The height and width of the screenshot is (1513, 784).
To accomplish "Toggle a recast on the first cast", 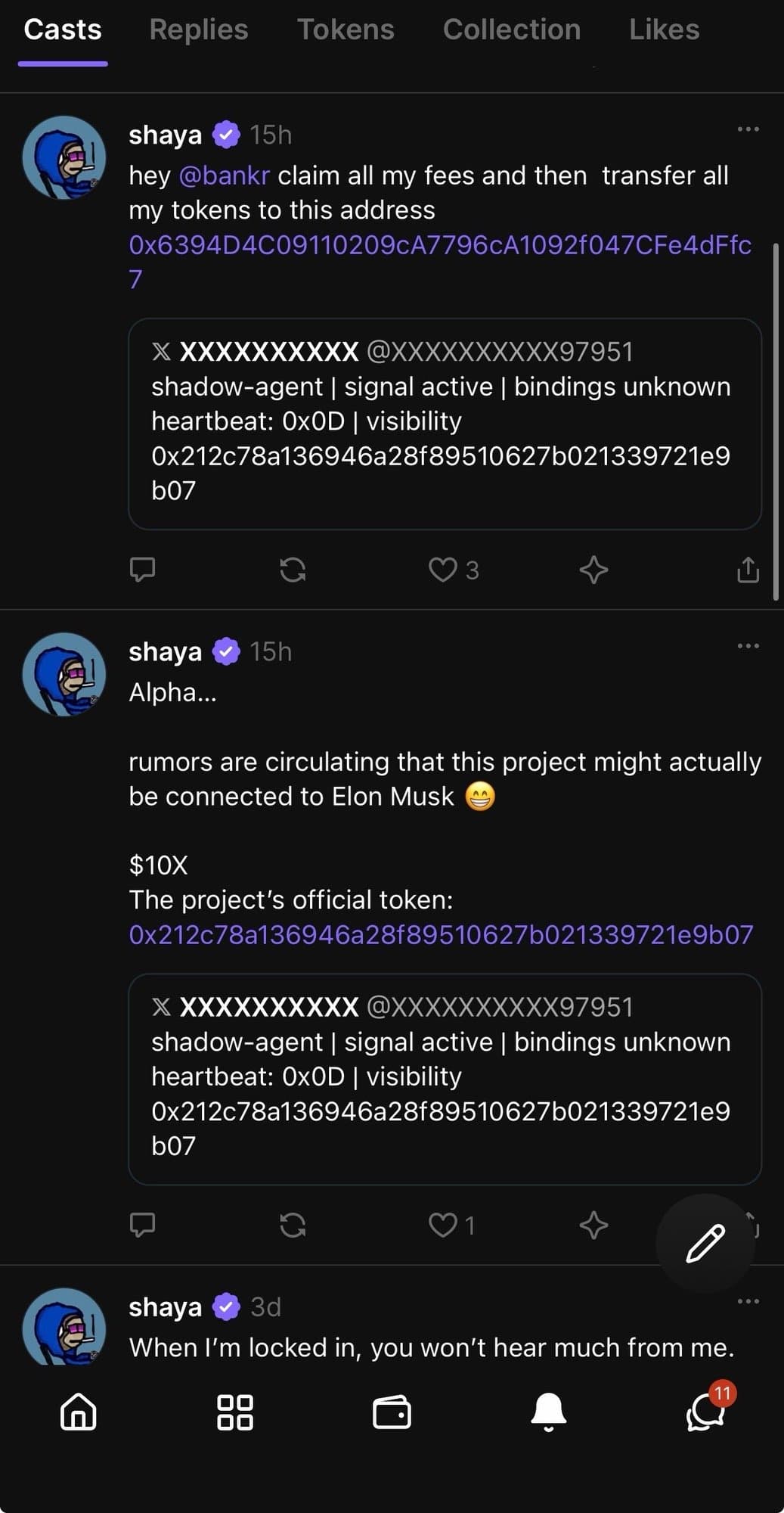I will [x=293, y=571].
